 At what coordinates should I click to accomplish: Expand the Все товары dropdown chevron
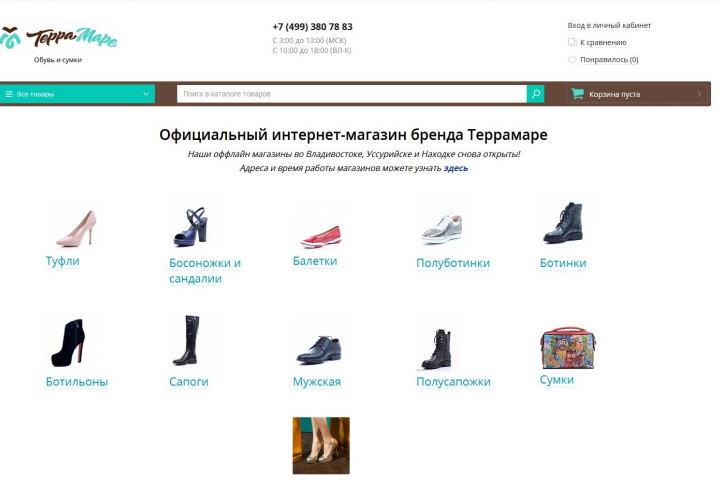(146, 94)
